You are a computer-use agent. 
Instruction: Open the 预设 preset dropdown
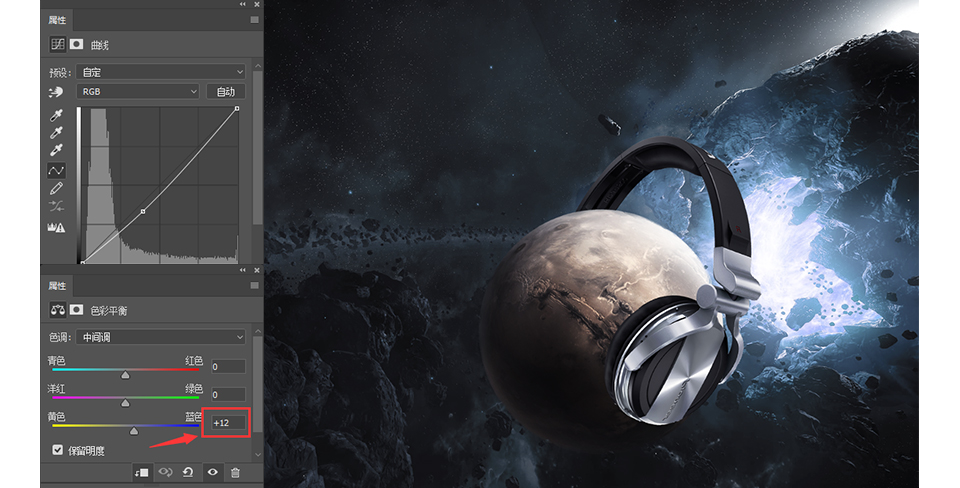[161, 72]
